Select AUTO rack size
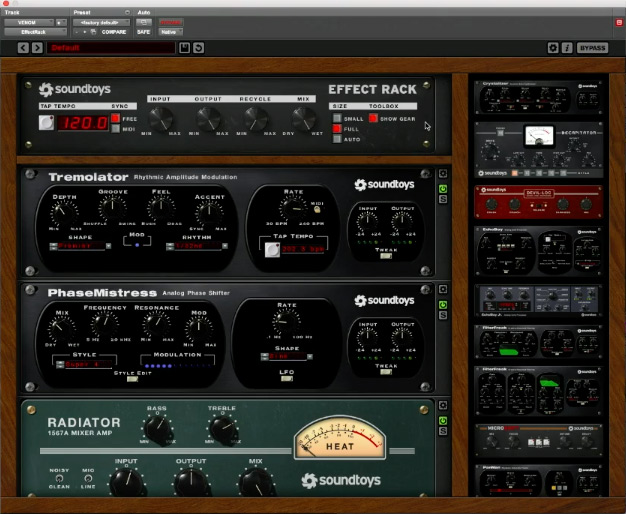626x514 pixels. click(337, 139)
